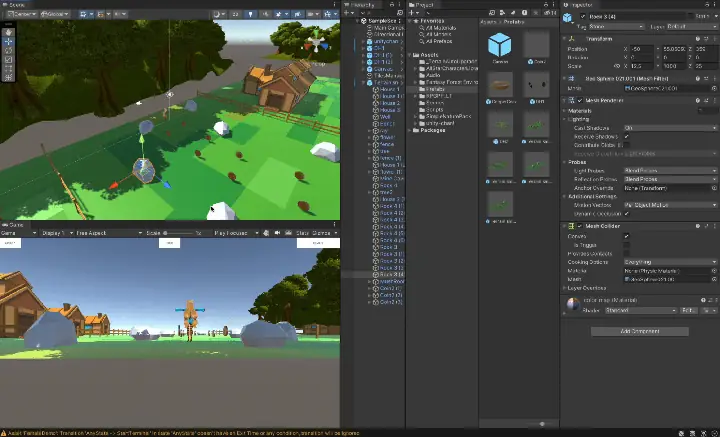Open the Global rotation mode dropdown

pyautogui.click(x=55, y=14)
